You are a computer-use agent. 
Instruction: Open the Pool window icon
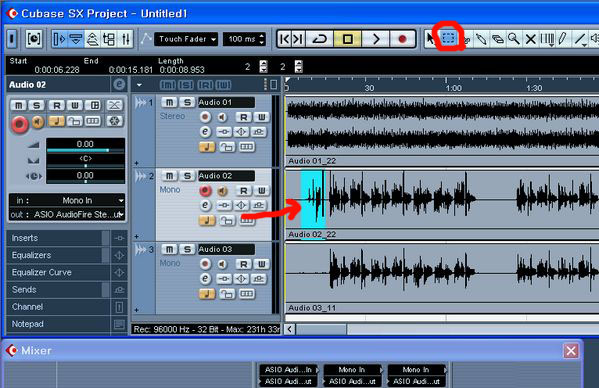[108, 39]
